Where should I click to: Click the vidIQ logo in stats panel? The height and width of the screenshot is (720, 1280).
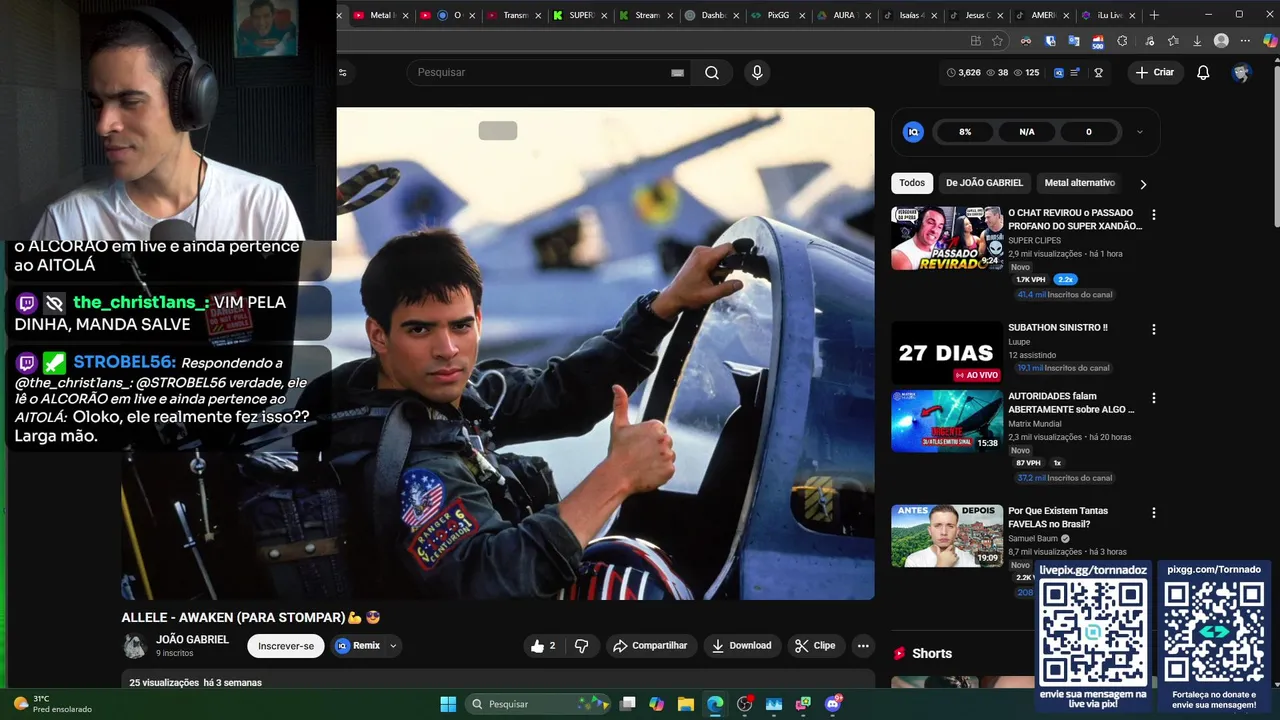913,132
